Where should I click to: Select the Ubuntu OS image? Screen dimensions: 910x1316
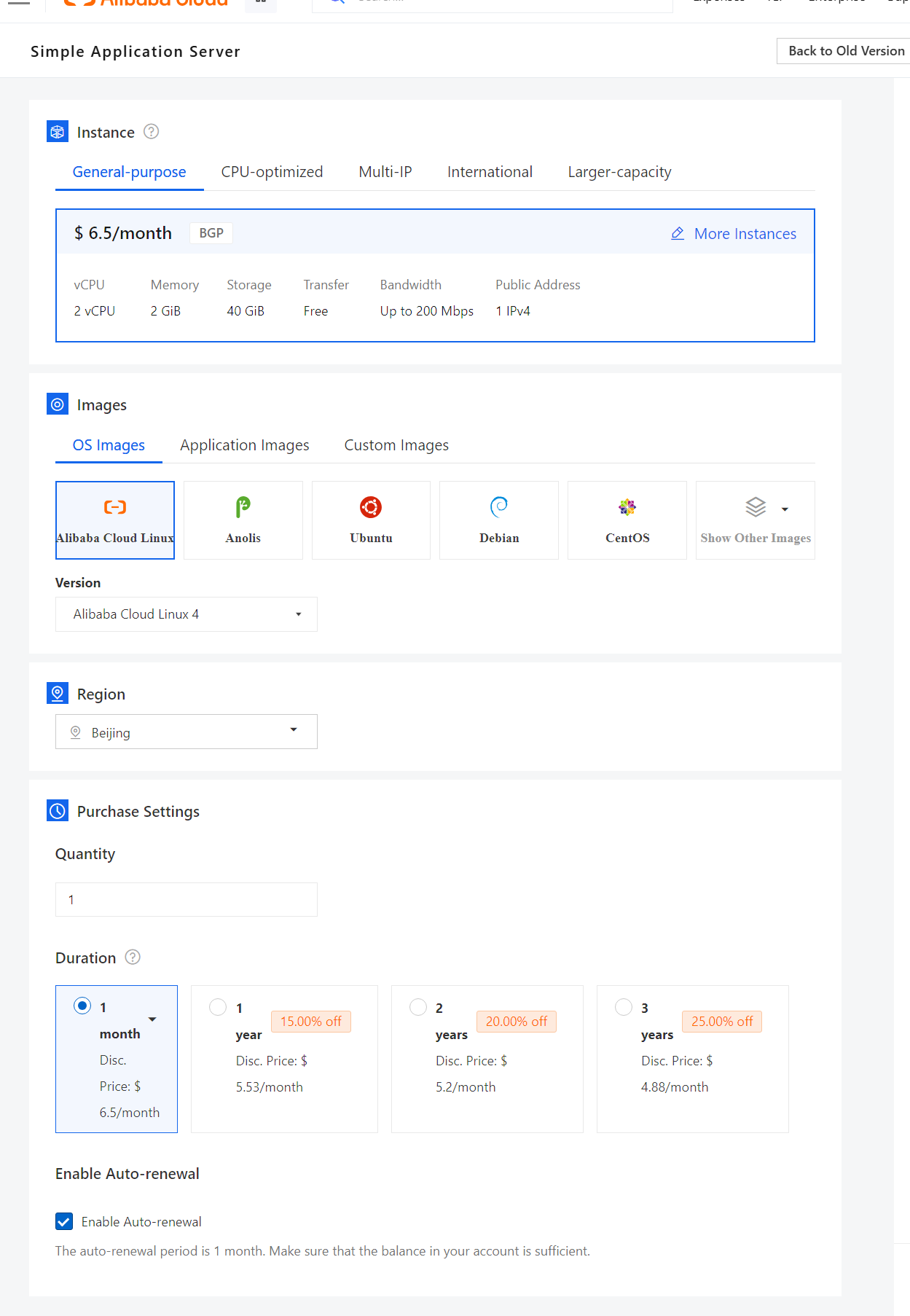[371, 520]
